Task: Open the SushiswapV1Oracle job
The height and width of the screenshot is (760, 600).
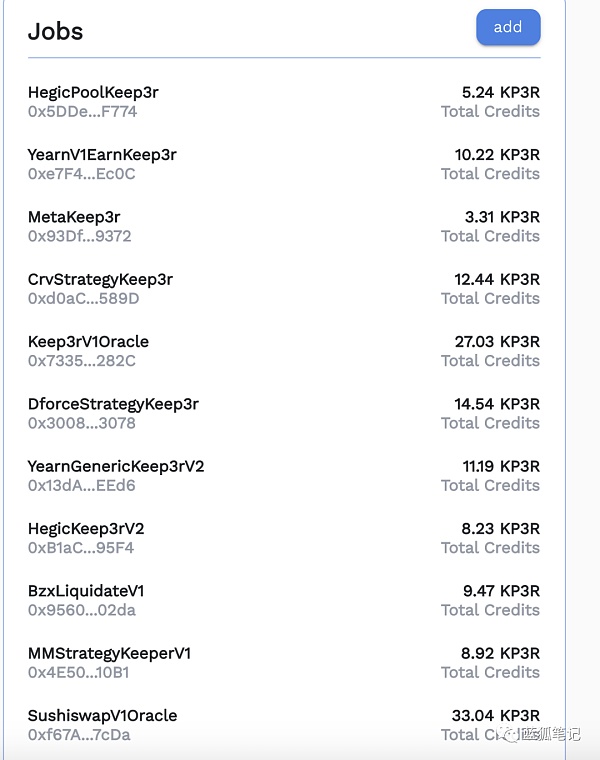Action: tap(102, 715)
